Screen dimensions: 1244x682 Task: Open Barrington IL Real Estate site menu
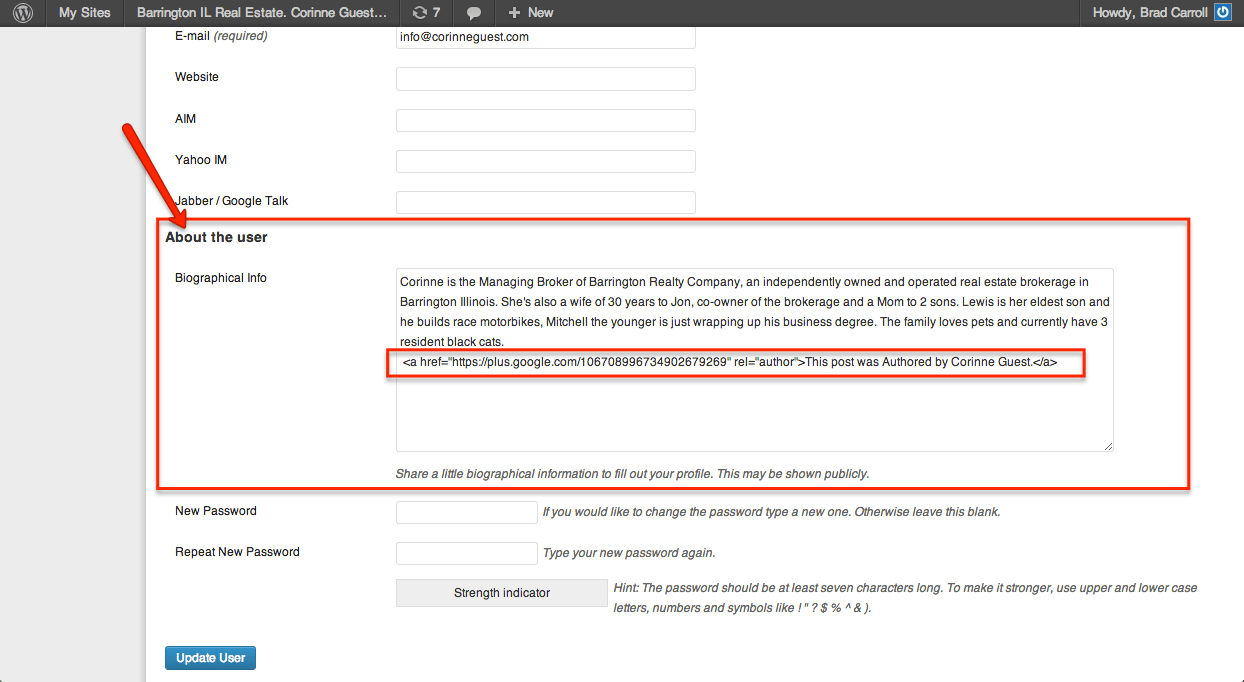(261, 13)
